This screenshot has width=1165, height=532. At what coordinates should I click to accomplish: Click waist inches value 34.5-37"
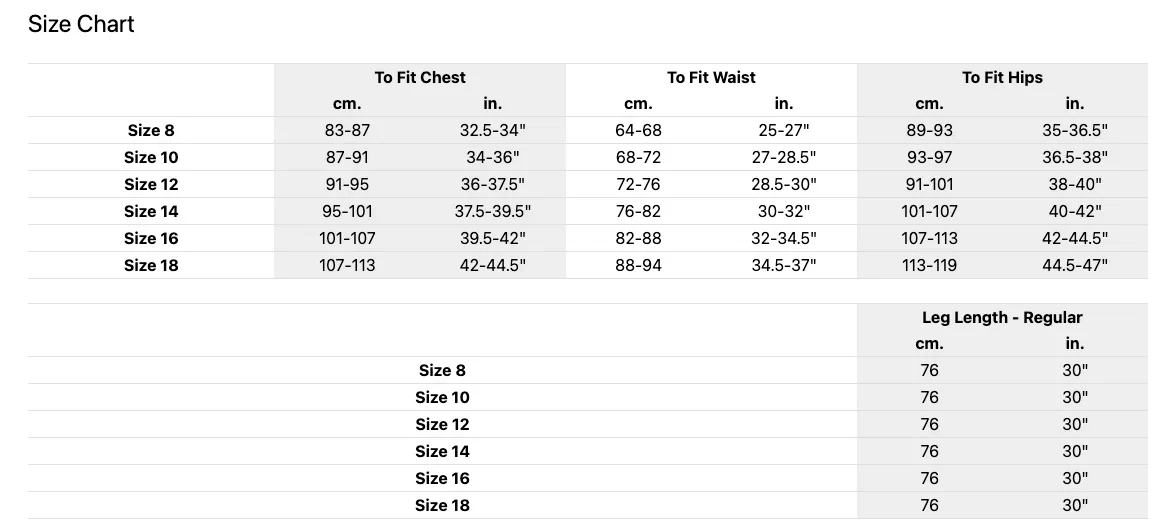click(x=784, y=265)
